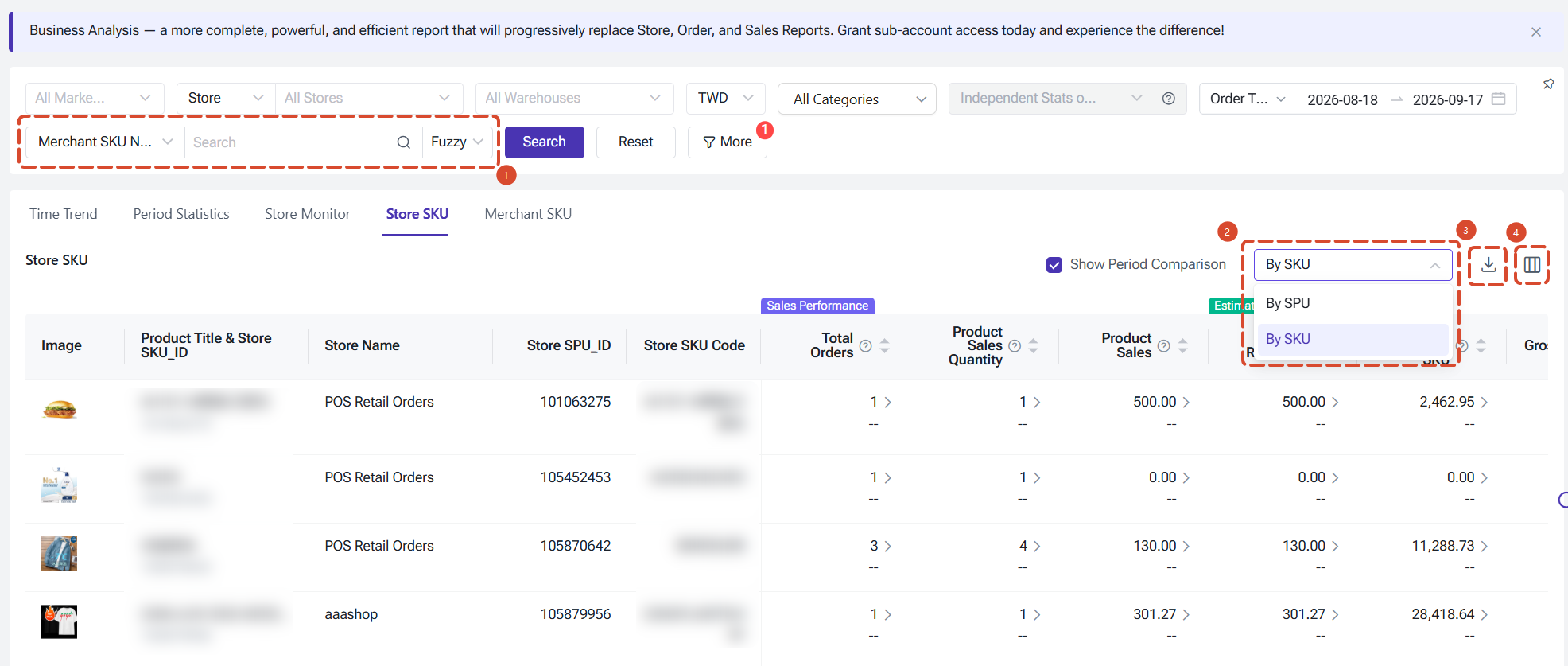Image resolution: width=1568 pixels, height=666 pixels.
Task: Click the black t-shirt product thumbnail
Action: point(60,621)
